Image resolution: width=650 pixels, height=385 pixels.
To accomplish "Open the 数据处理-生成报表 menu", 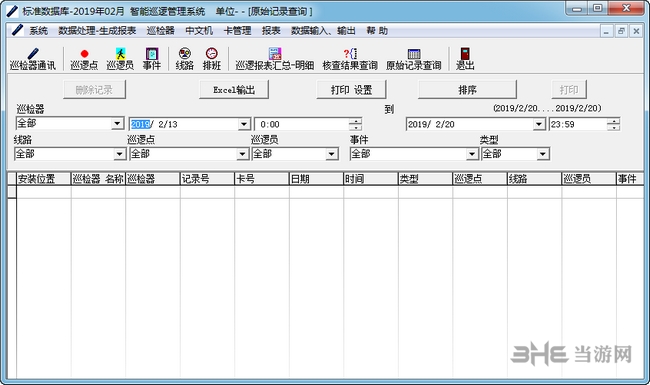I will coord(97,31).
